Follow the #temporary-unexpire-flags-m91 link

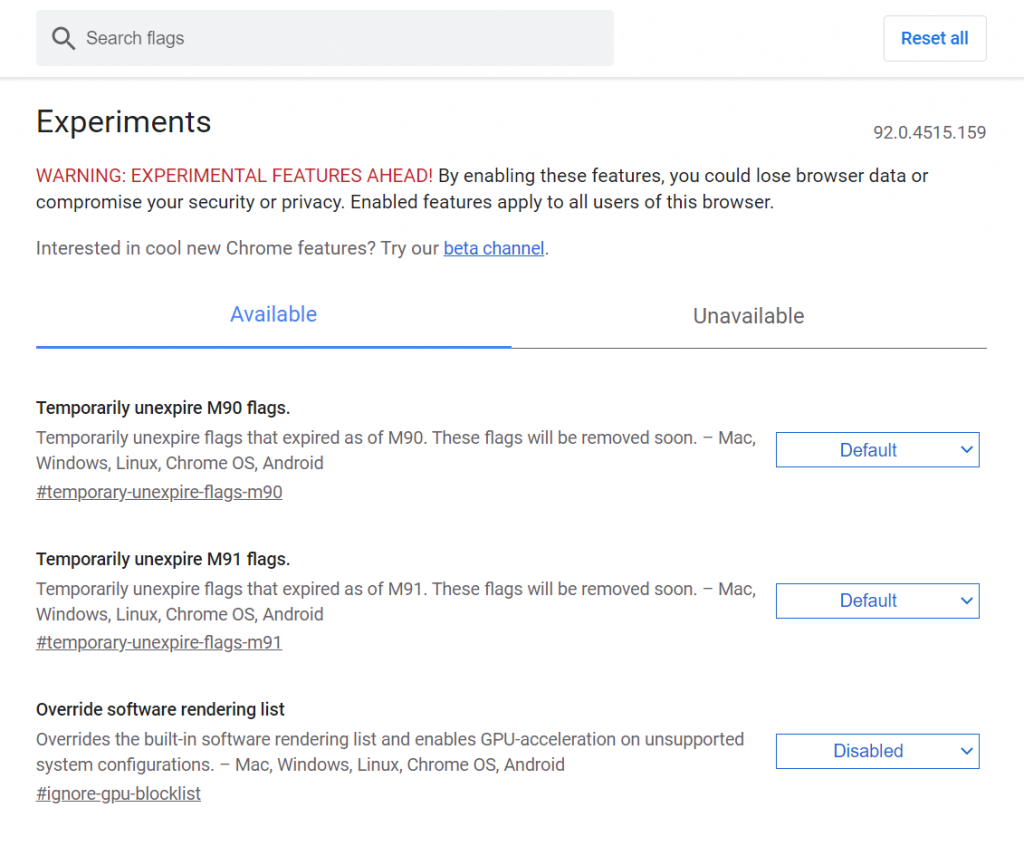(159, 642)
